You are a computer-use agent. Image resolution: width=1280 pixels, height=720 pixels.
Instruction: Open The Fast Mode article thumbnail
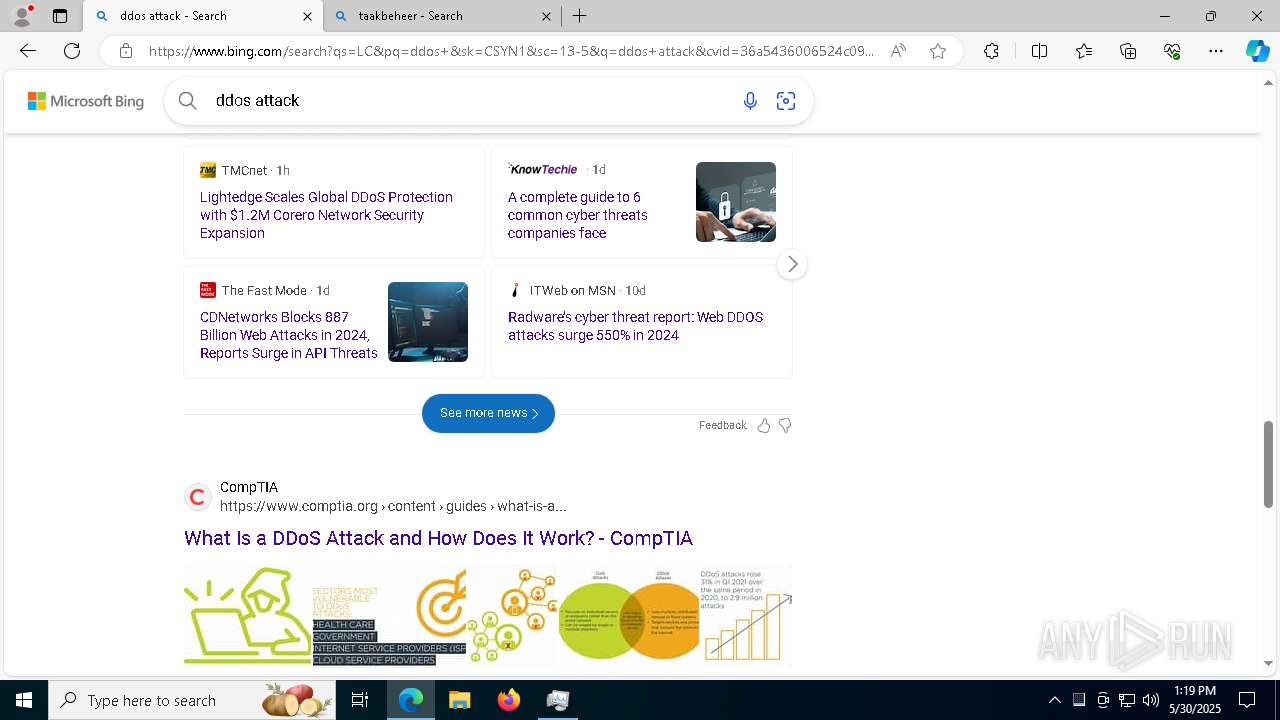coord(428,322)
